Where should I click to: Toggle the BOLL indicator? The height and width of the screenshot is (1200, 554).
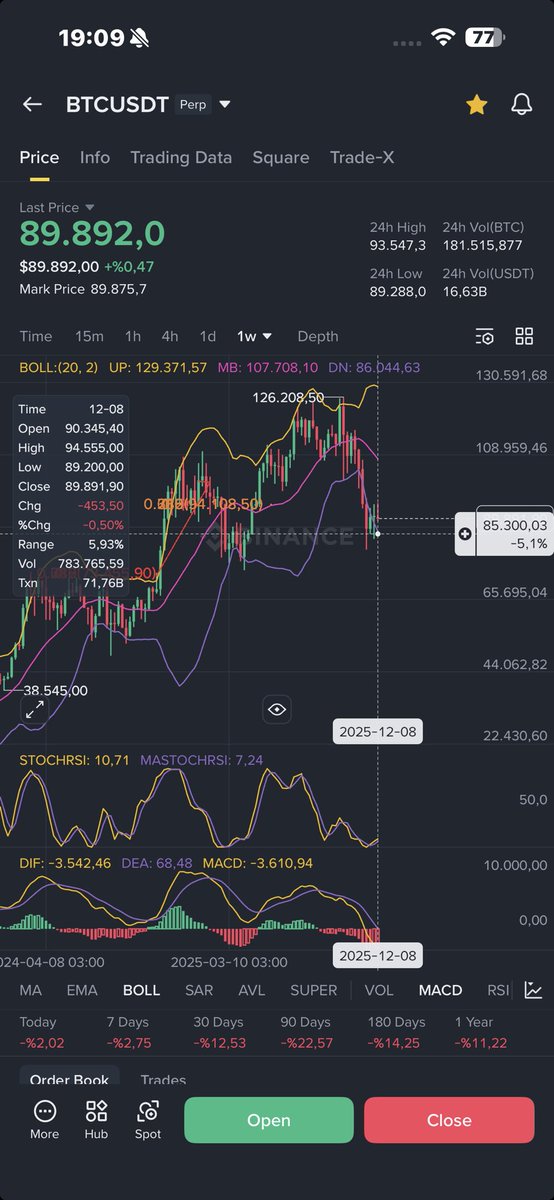(141, 990)
